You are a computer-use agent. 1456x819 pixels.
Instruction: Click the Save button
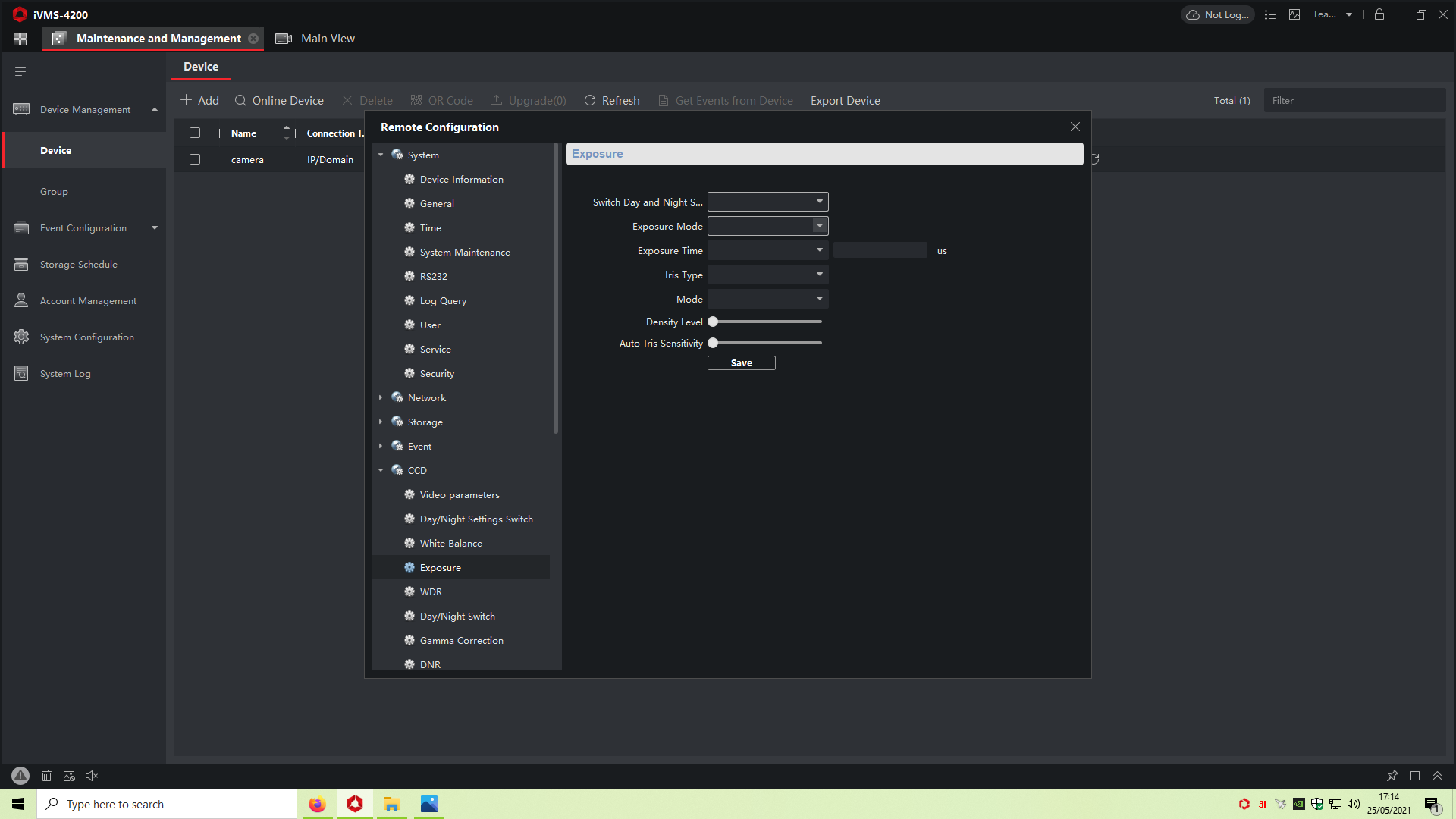point(741,363)
